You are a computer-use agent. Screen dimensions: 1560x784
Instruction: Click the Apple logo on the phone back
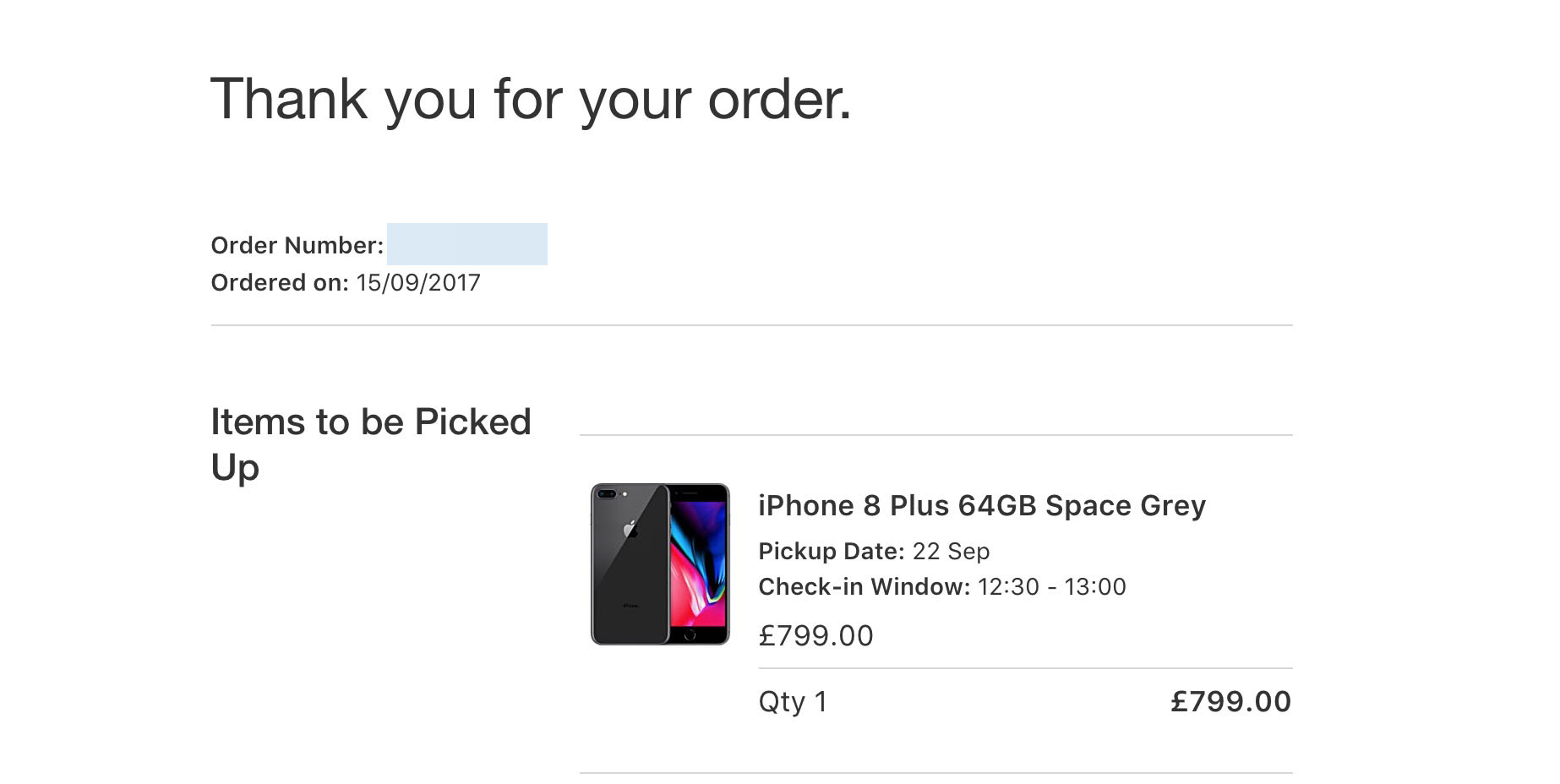[630, 530]
